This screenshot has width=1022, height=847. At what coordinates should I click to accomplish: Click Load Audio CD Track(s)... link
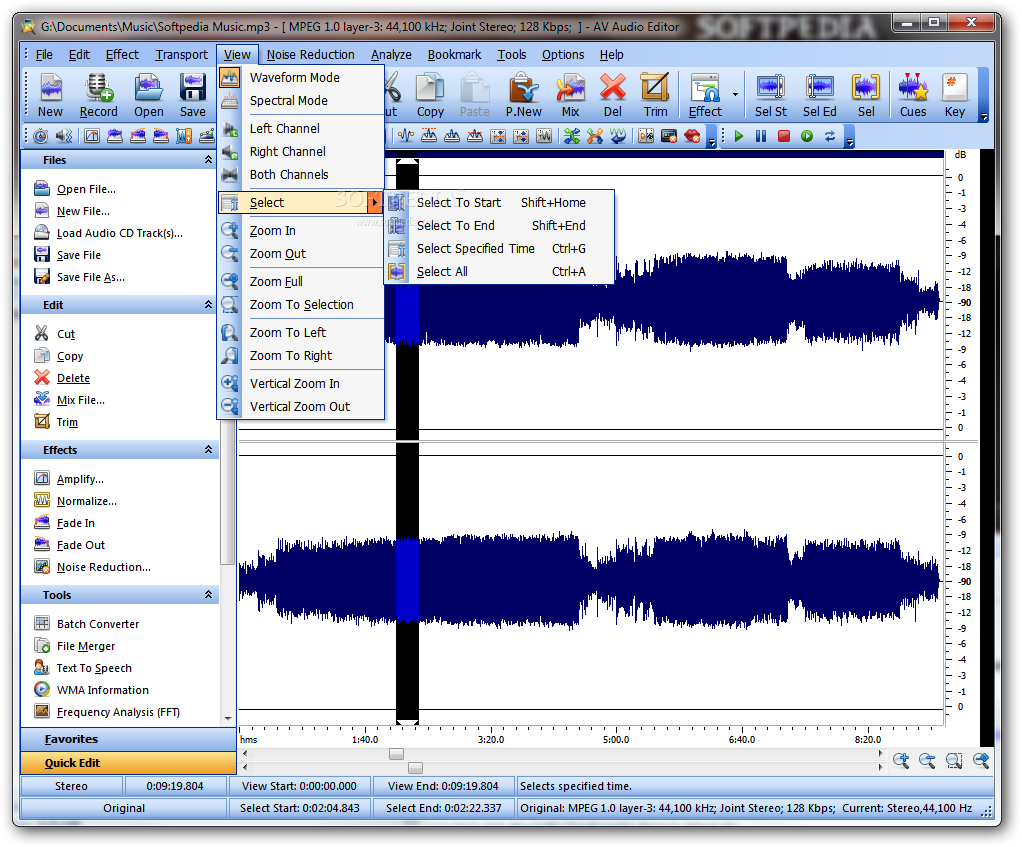pyautogui.click(x=120, y=233)
